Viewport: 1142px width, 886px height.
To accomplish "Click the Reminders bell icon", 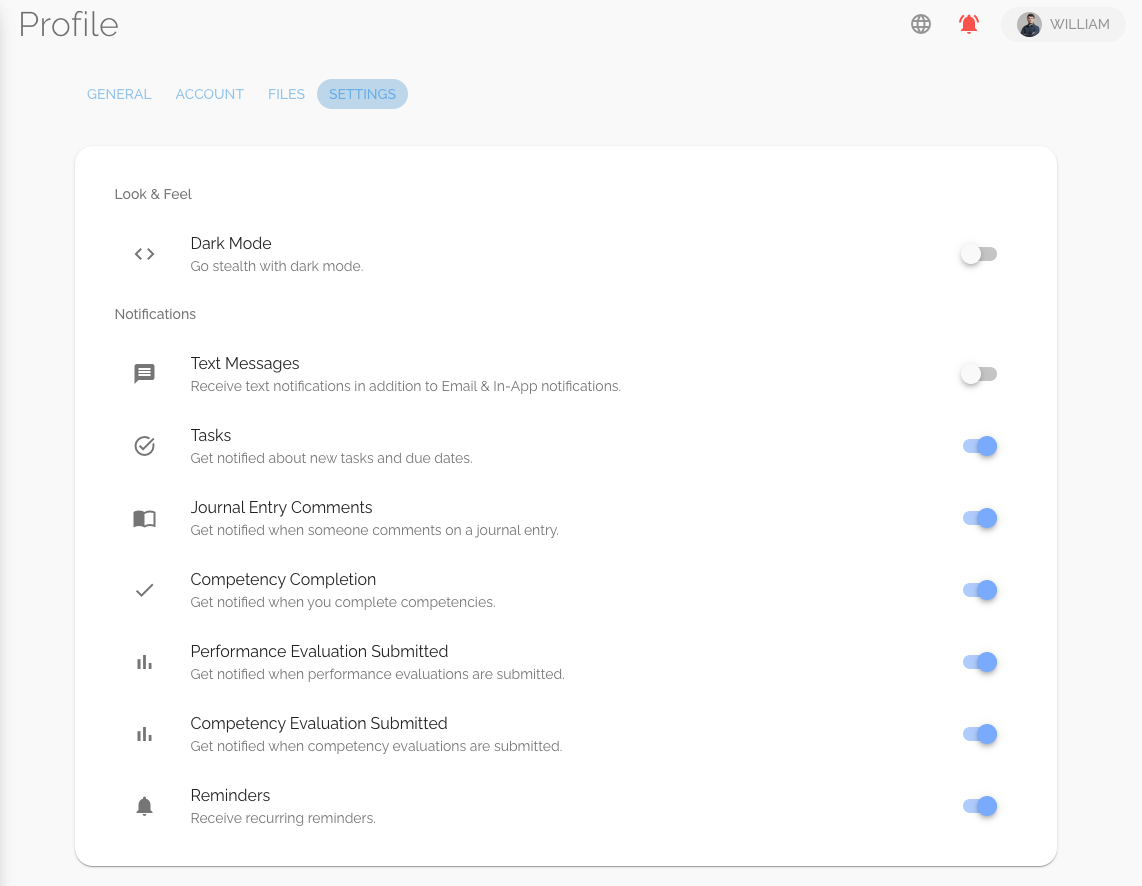I will click(144, 806).
